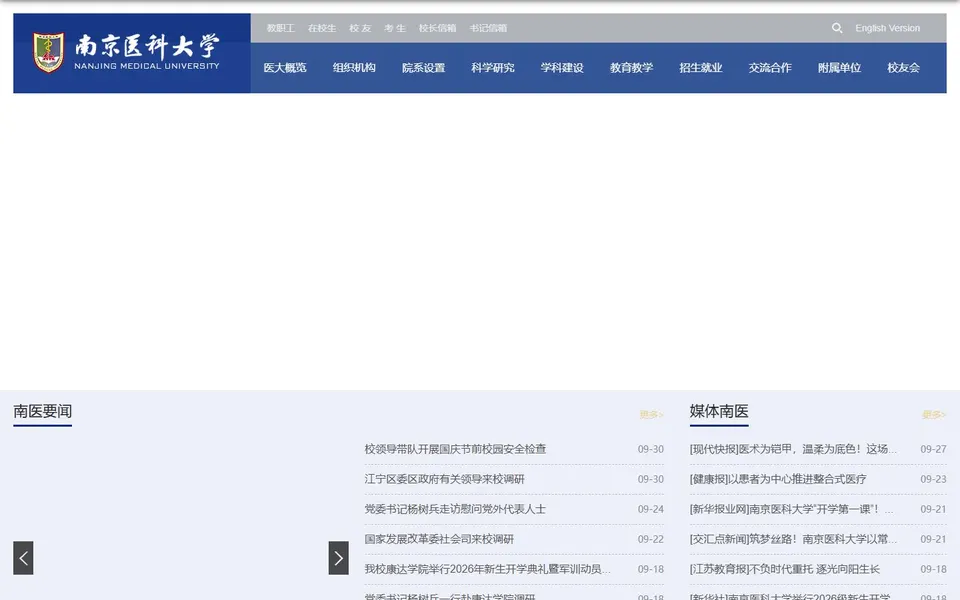Open the 附属单位 menu

pyautogui.click(x=839, y=68)
